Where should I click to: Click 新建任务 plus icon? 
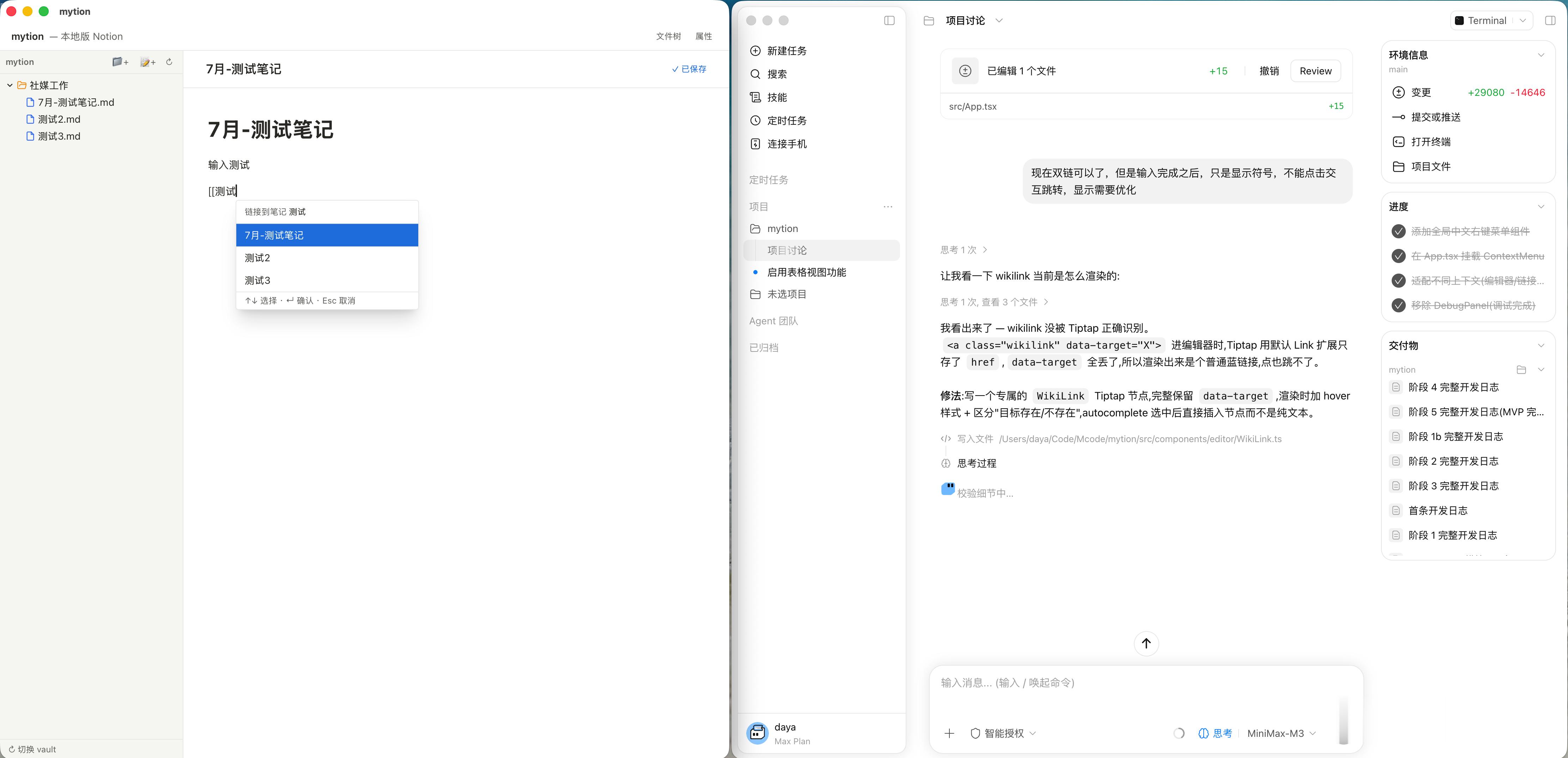[x=755, y=51]
